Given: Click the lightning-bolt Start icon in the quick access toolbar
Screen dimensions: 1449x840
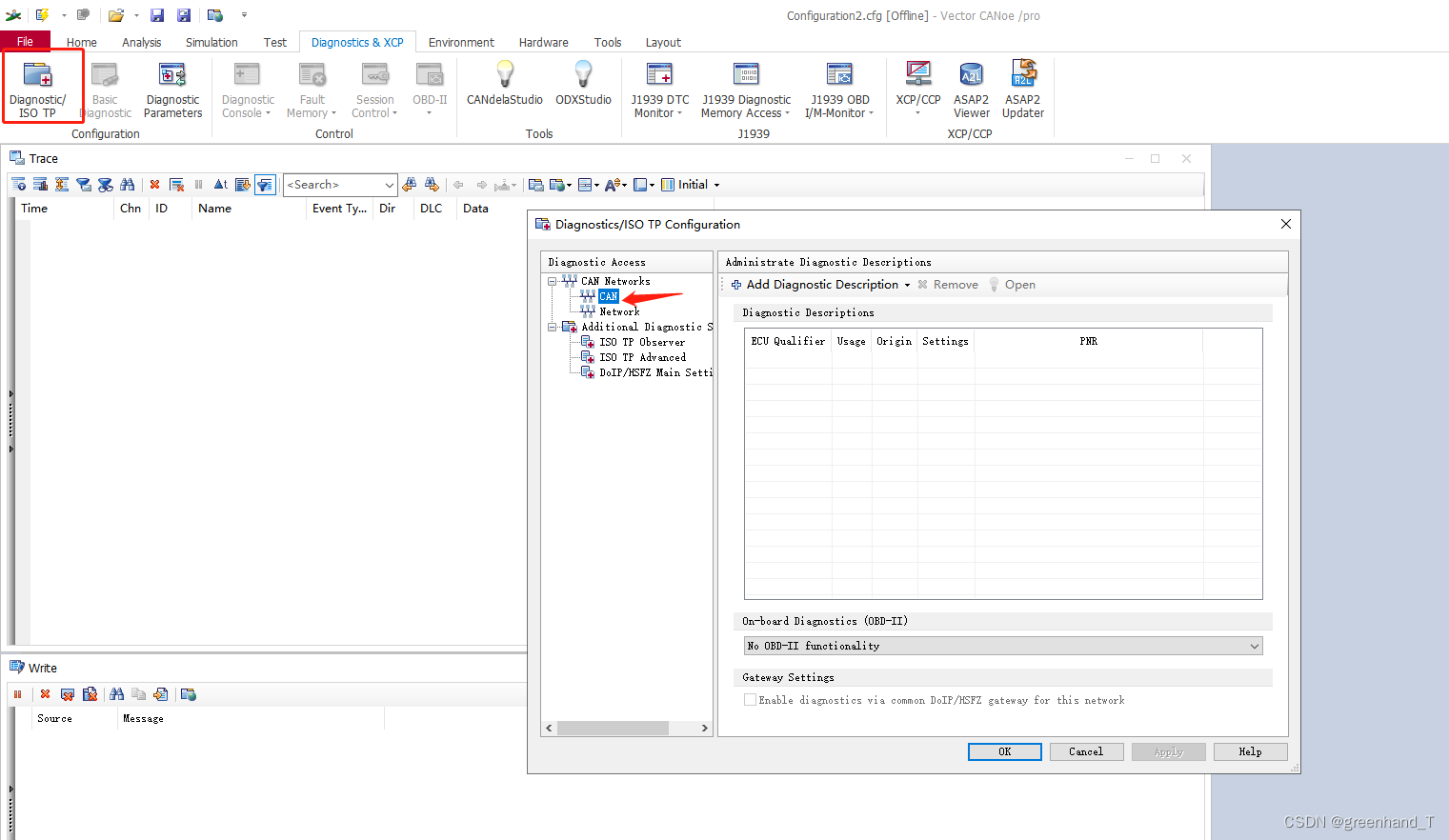Looking at the screenshot, I should [x=42, y=15].
